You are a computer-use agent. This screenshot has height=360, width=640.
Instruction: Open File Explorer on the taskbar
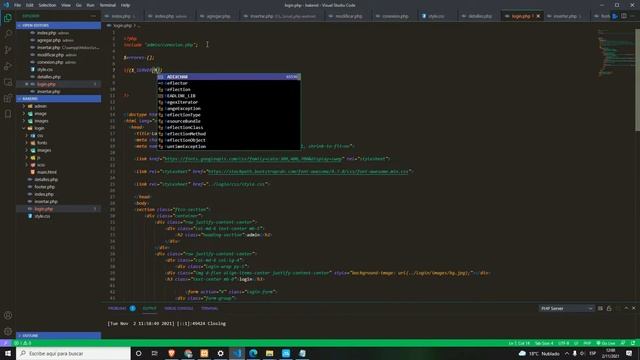(269, 353)
